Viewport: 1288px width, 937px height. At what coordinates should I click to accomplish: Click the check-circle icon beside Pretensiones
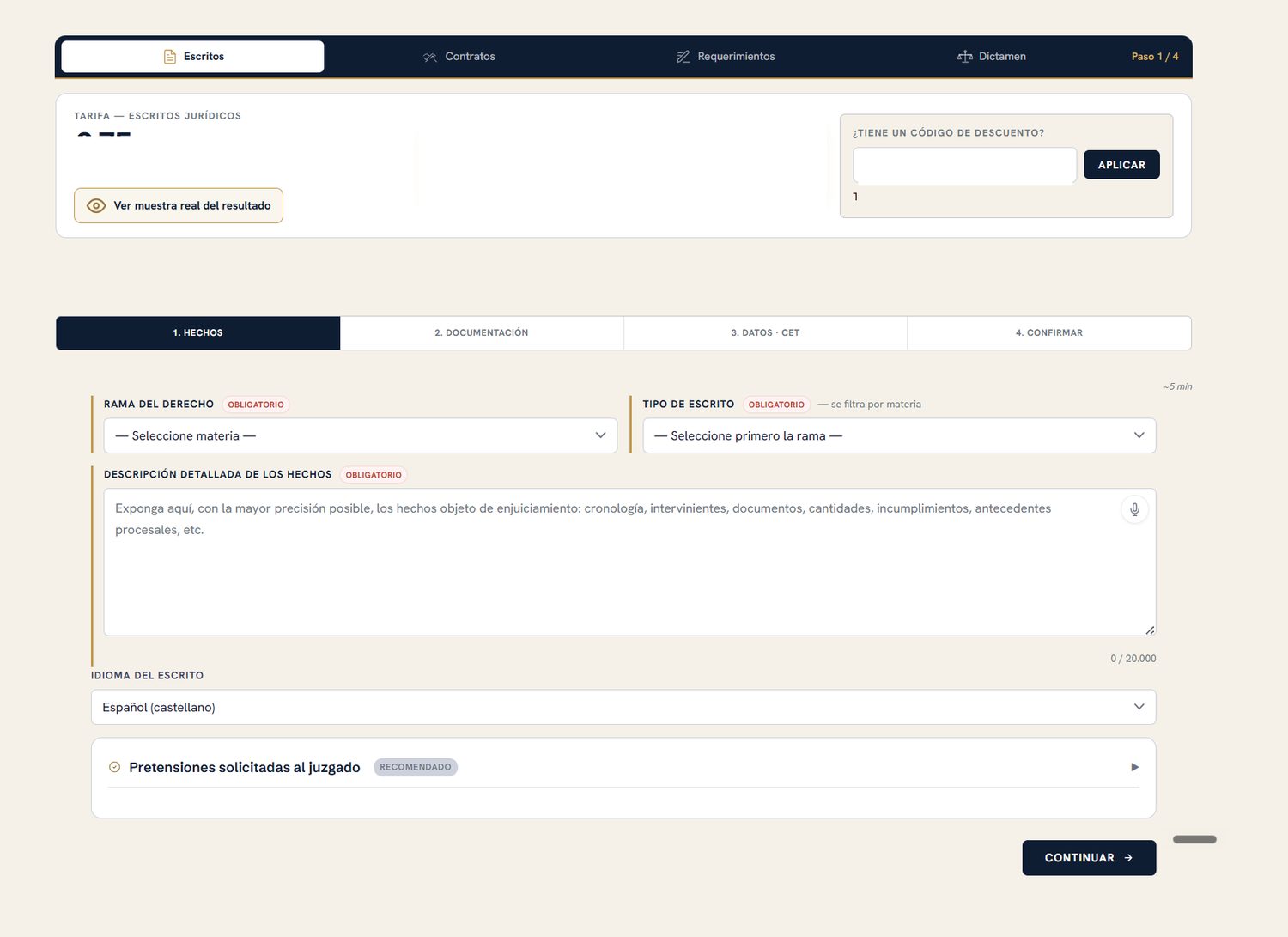[114, 767]
